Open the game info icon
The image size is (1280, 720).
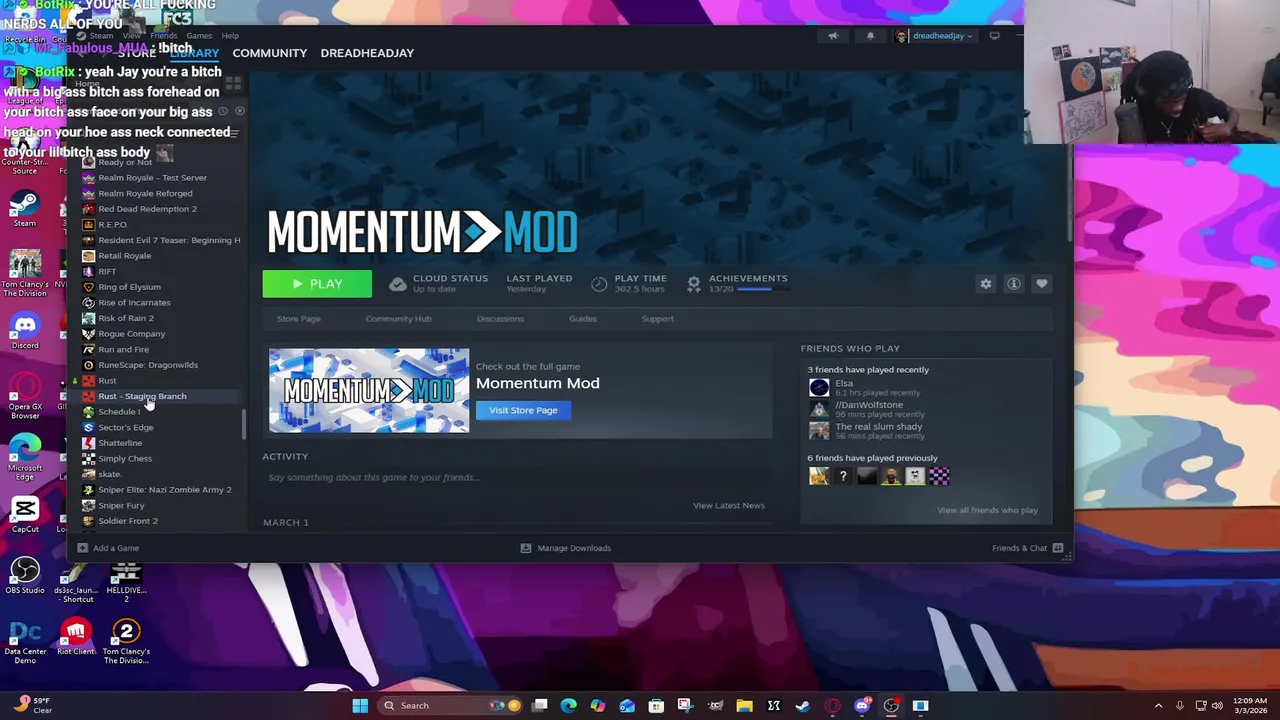coord(1014,284)
